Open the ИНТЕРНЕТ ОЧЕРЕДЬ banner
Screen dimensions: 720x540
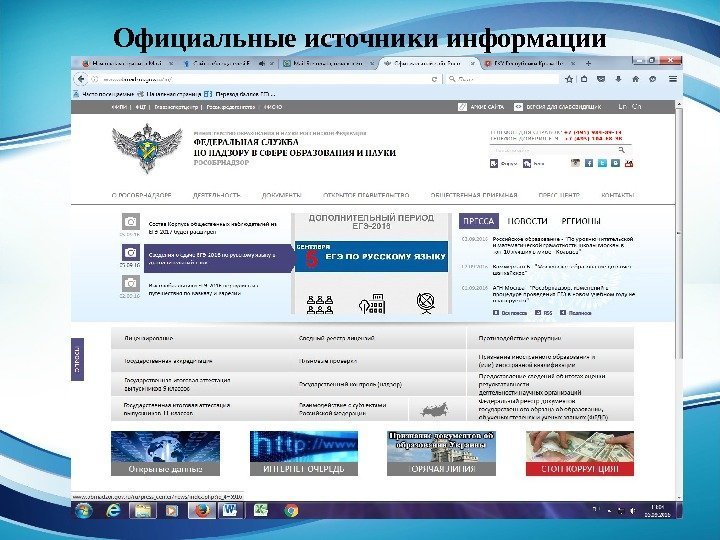[304, 453]
